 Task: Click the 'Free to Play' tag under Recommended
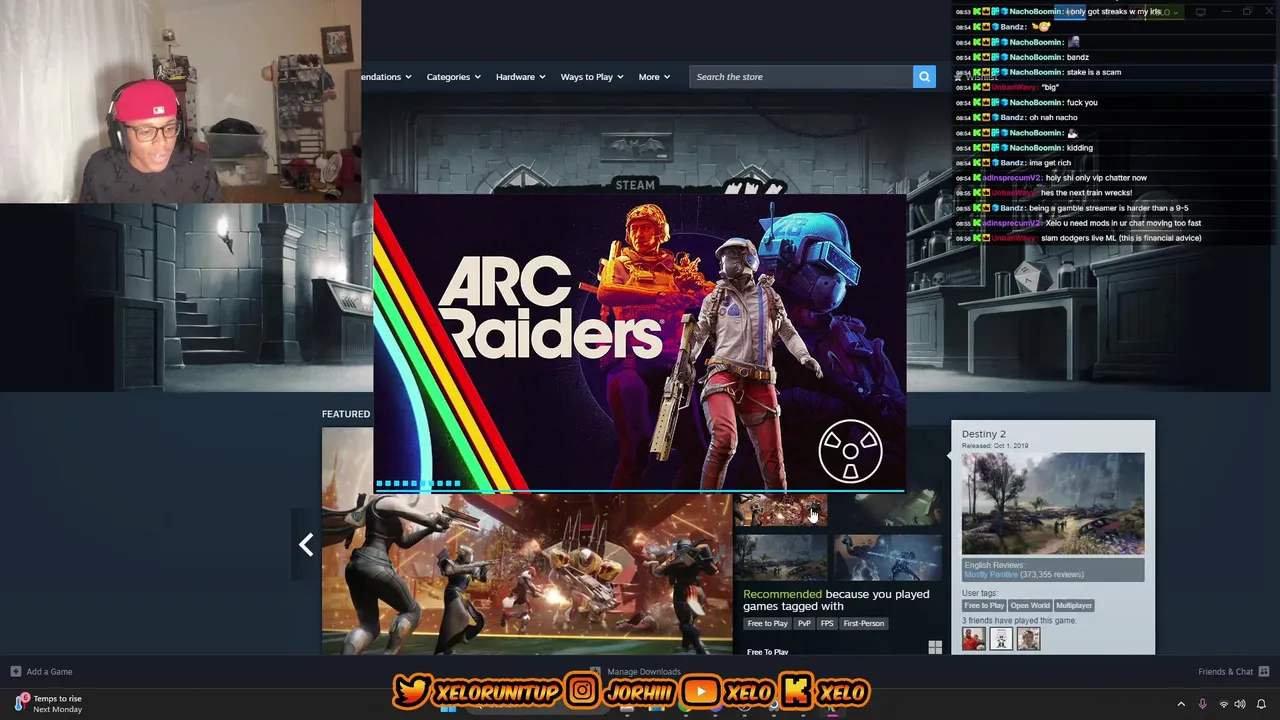coord(767,623)
